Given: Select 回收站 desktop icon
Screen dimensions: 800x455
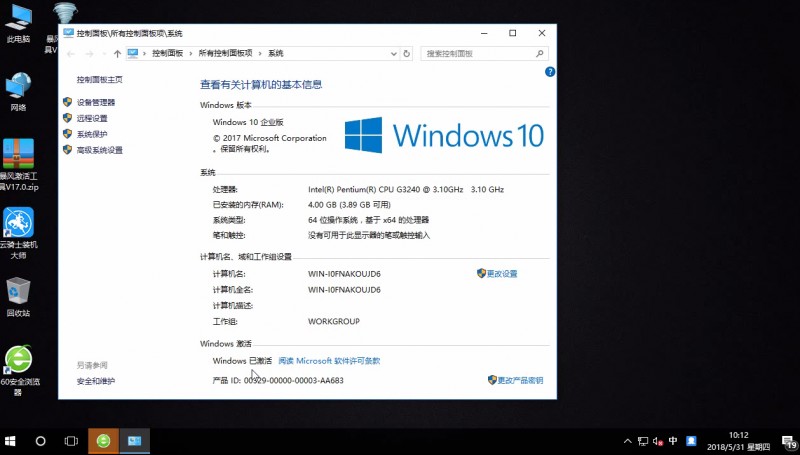Looking at the screenshot, I should pyautogui.click(x=18, y=297).
